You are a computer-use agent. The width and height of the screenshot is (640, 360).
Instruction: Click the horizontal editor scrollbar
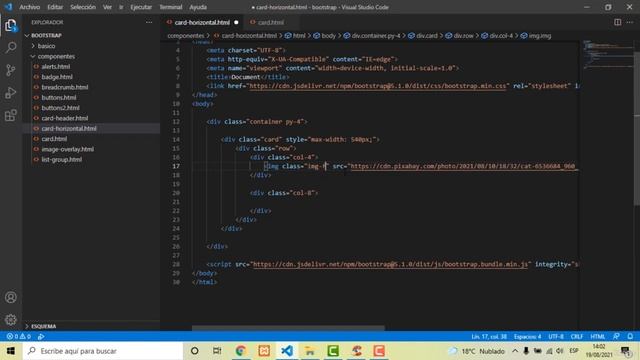click(x=288, y=327)
